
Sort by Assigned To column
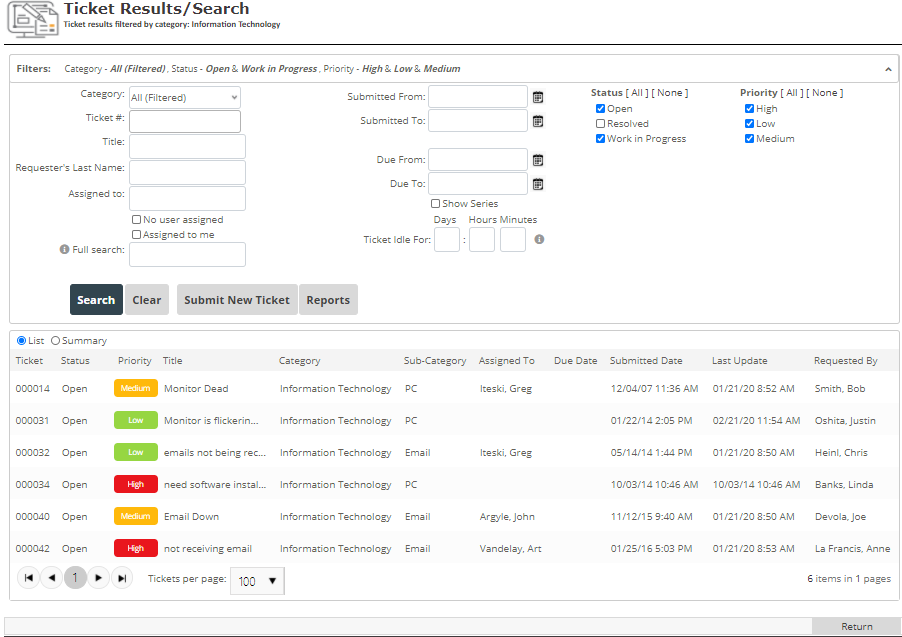point(507,361)
